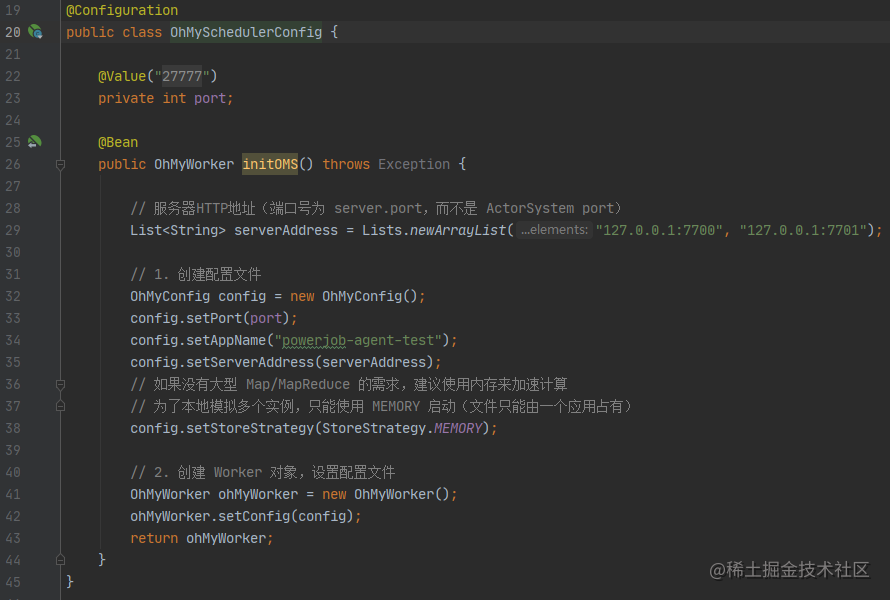The height and width of the screenshot is (600, 890).
Task: Click the @Configuration annotation
Action: 122,10
